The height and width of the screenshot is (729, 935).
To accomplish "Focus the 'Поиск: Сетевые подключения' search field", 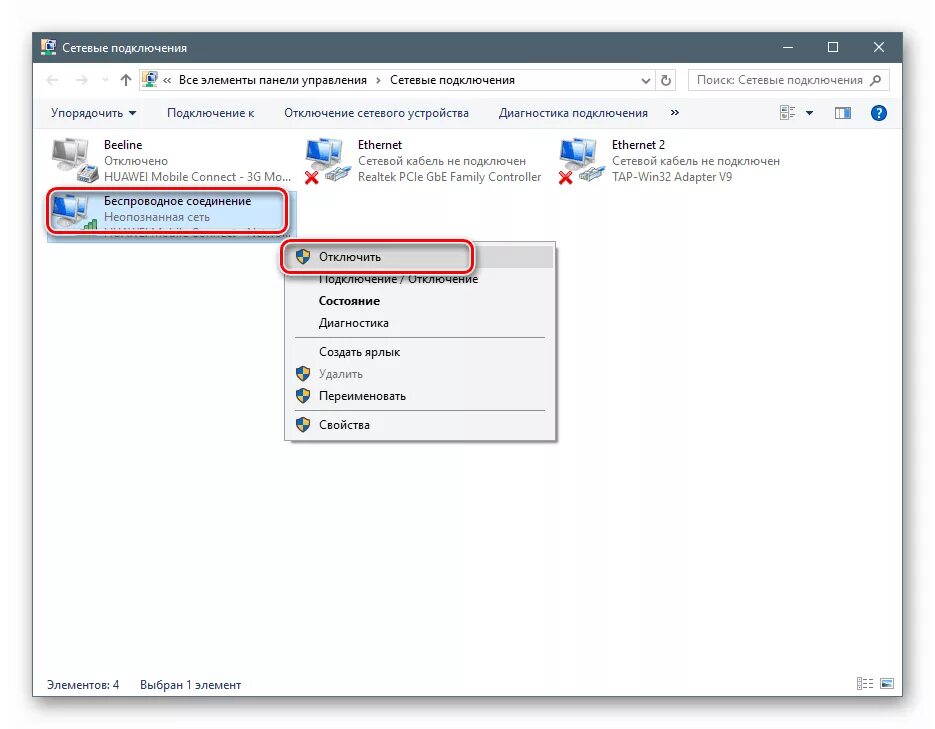I will point(788,80).
